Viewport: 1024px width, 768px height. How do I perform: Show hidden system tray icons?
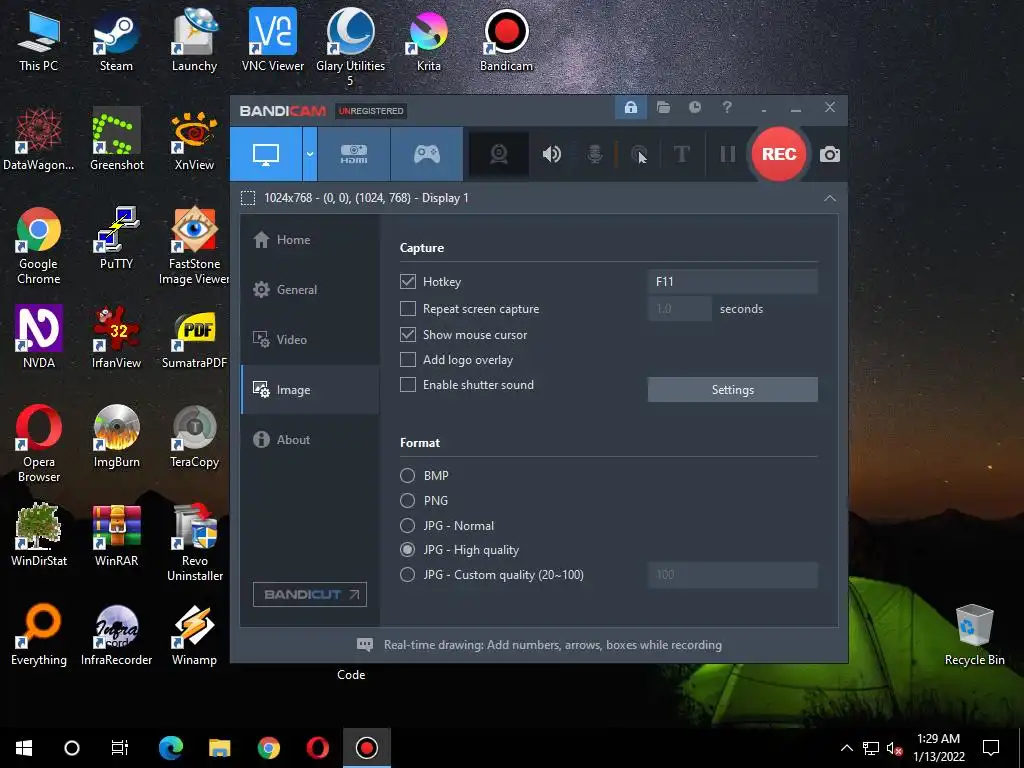point(846,748)
